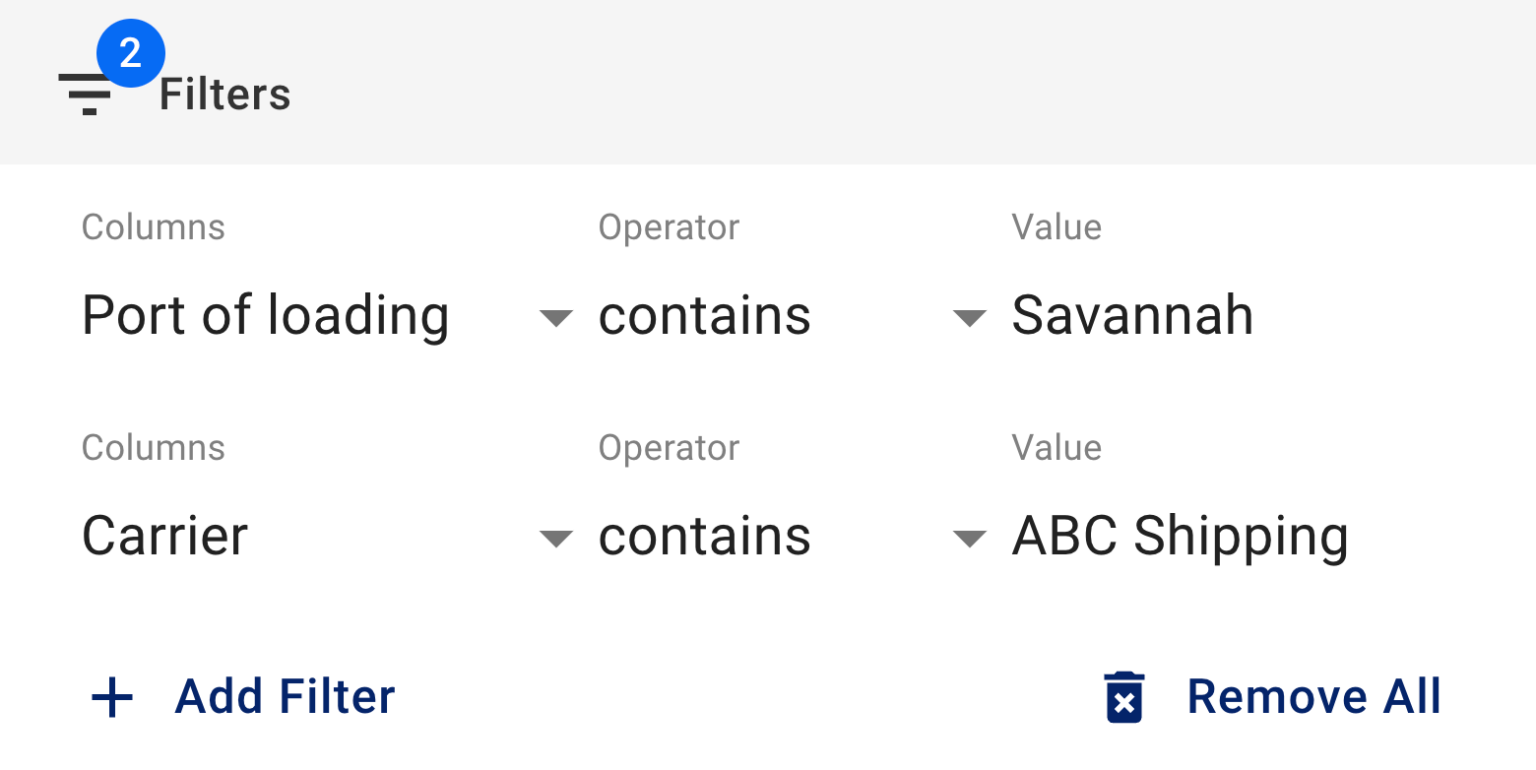Image resolution: width=1536 pixels, height=770 pixels.
Task: Open the Port of loading column dropdown arrow
Action: point(556,318)
